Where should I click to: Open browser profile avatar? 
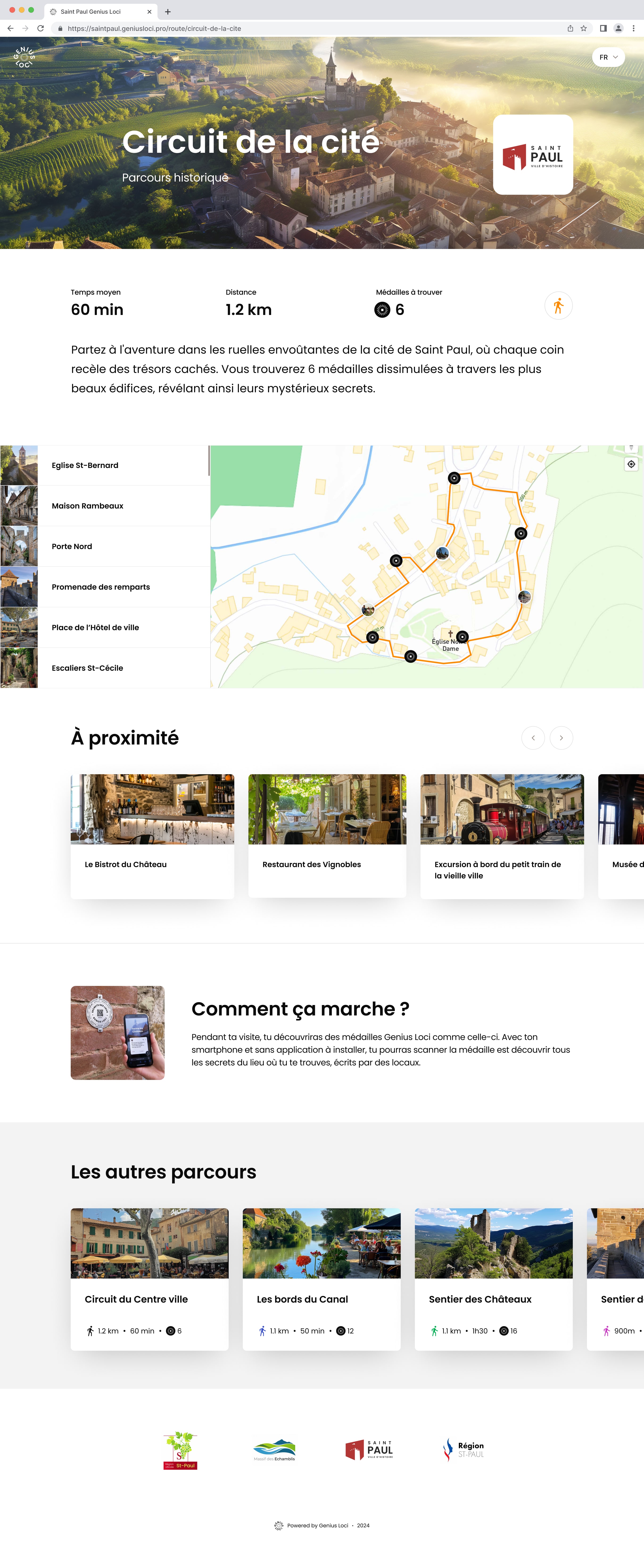tap(619, 28)
